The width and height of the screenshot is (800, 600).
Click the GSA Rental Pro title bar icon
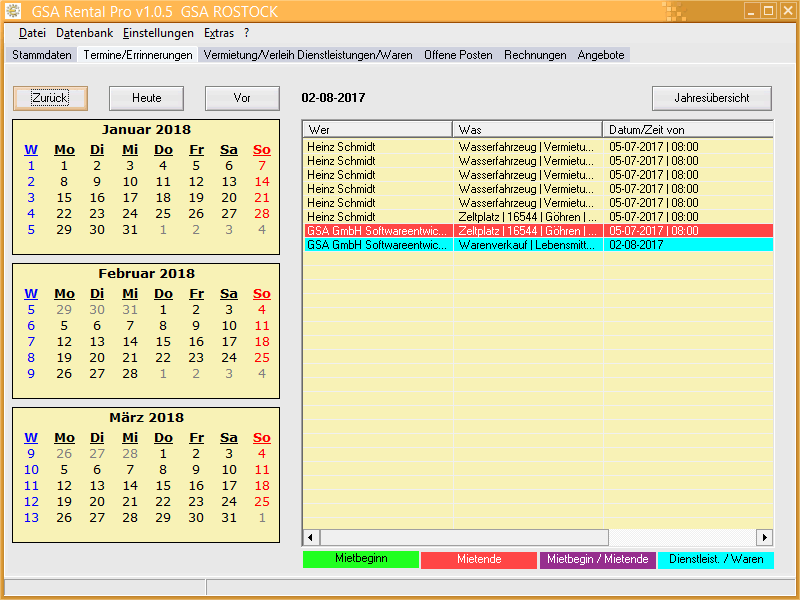pyautogui.click(x=13, y=11)
